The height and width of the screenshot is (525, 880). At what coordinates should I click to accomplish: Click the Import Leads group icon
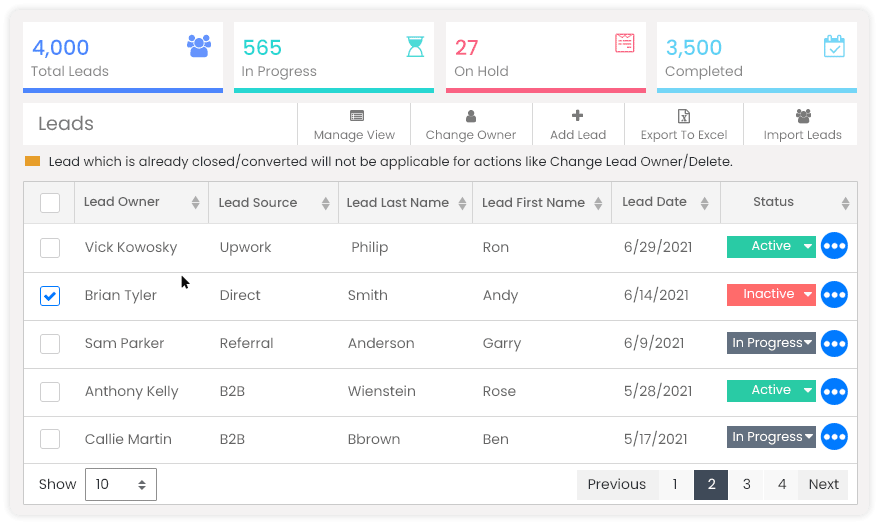coord(803,116)
